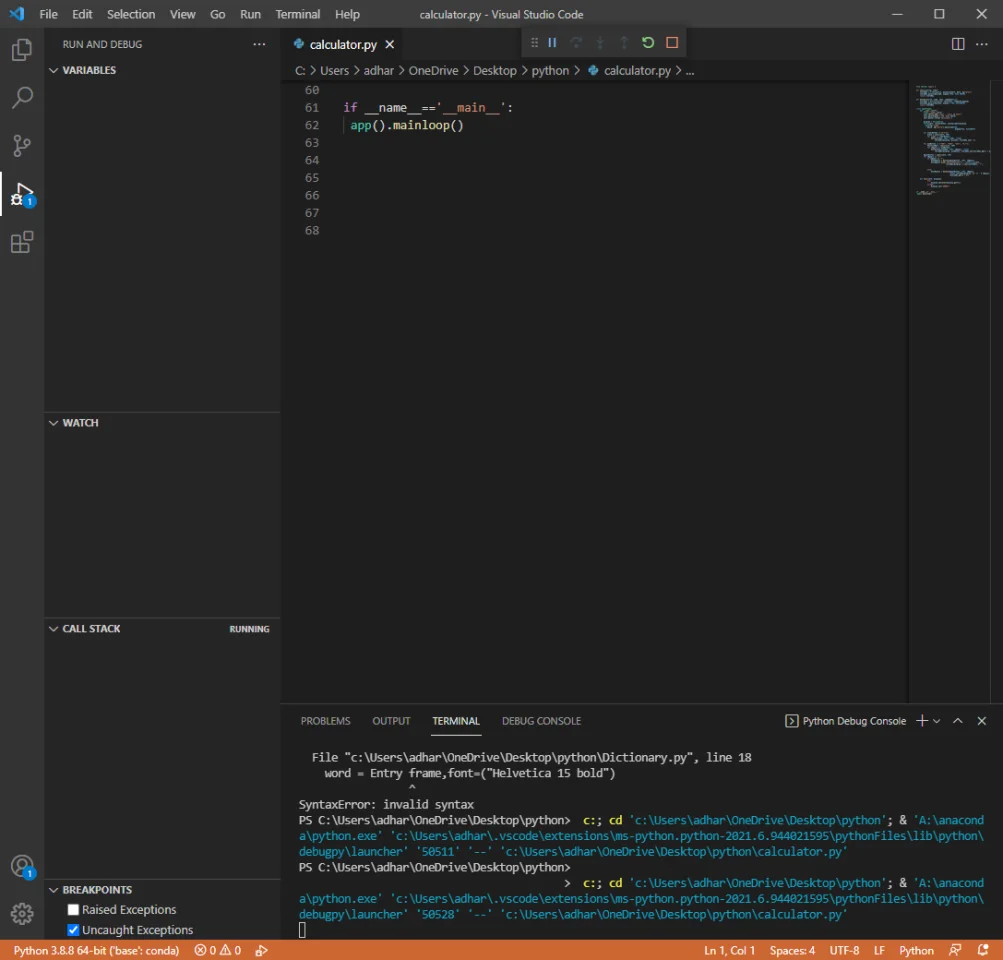Open the Explorer view in activity bar
Screen dimensions: 1003x960
[22, 50]
